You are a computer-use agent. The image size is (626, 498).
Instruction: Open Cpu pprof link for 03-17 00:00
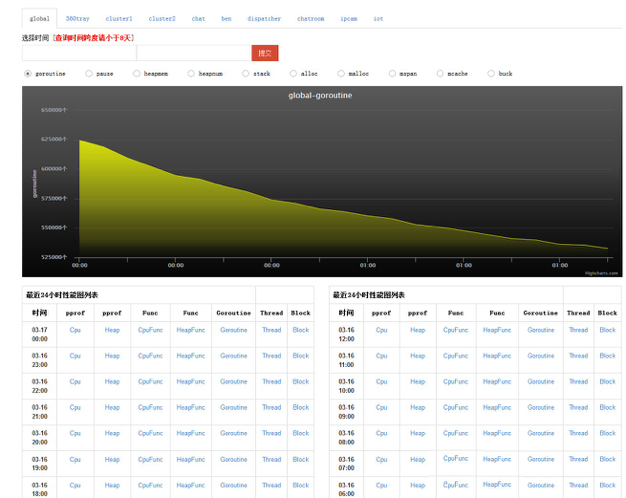[75, 329]
